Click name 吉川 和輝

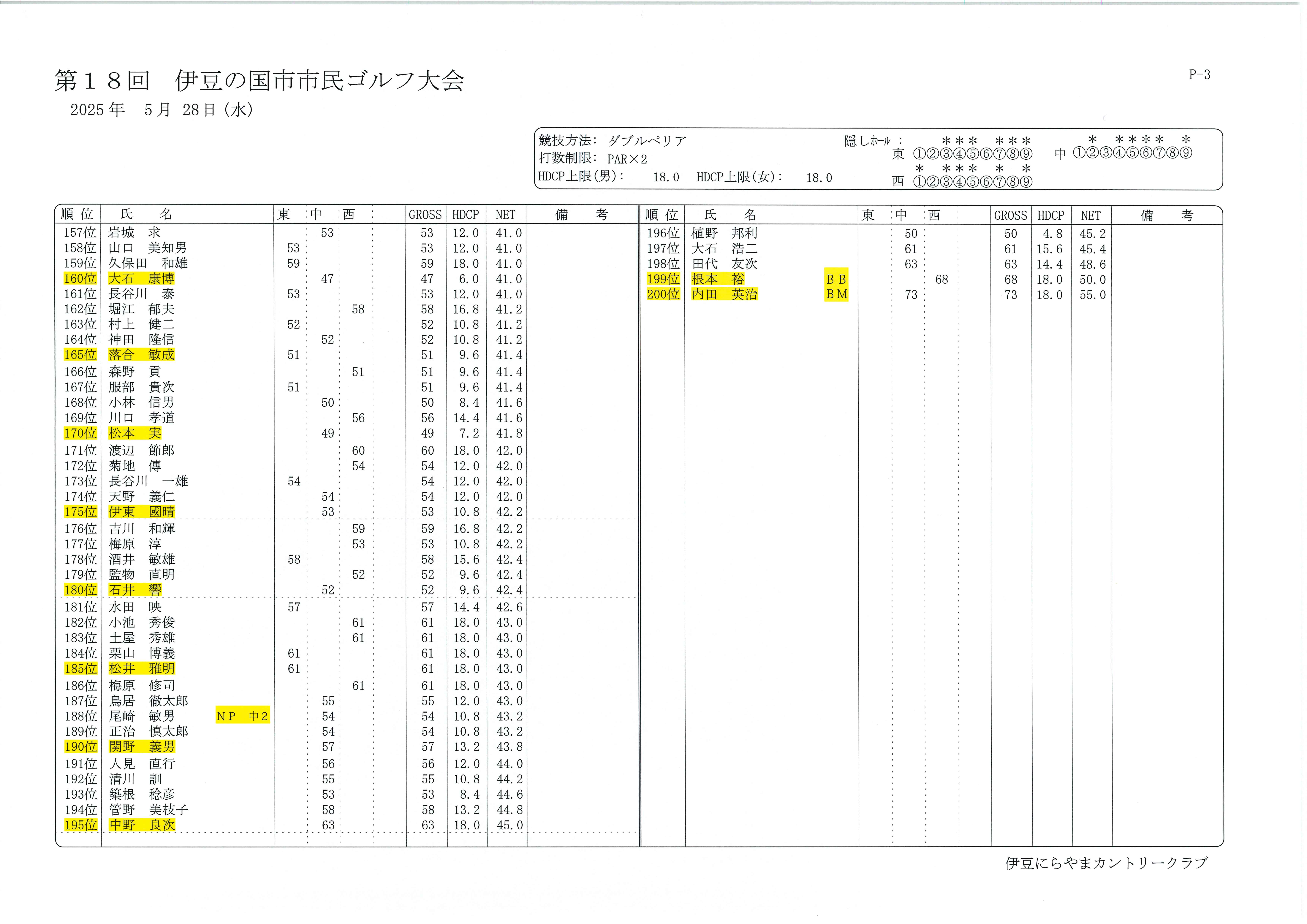pyautogui.click(x=142, y=529)
